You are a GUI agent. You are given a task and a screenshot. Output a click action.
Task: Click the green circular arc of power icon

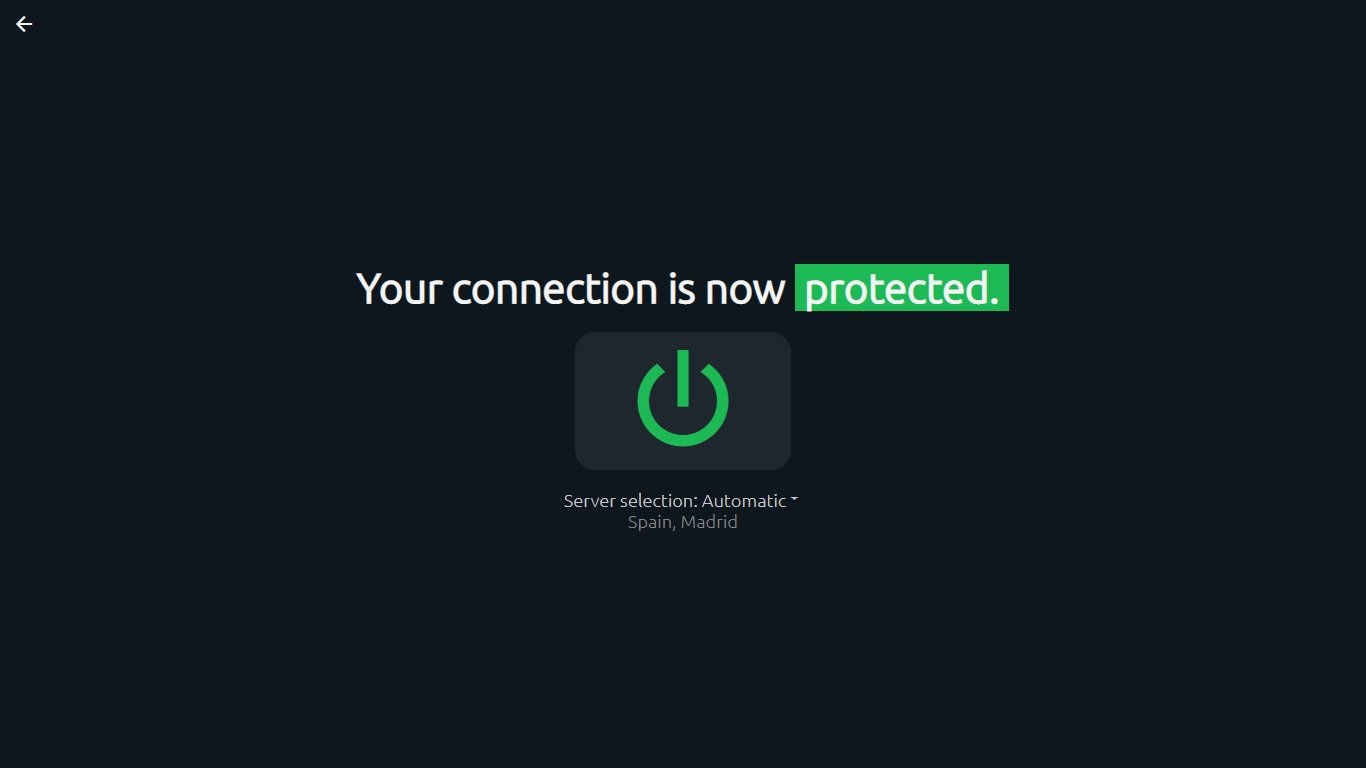point(683,435)
